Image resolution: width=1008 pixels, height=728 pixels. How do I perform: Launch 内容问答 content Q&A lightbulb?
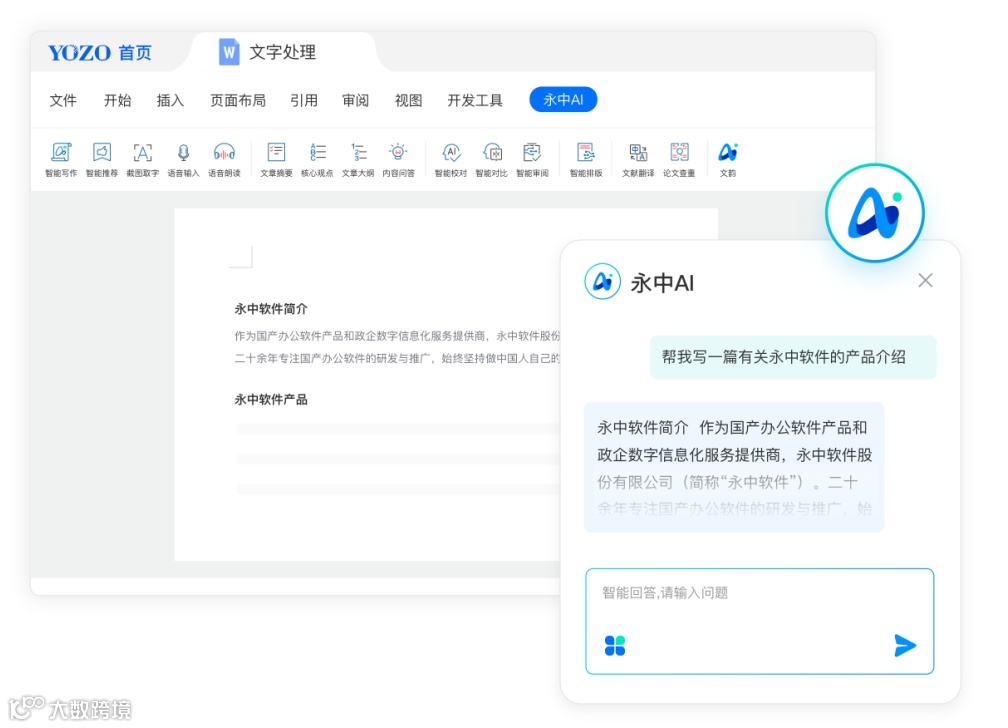(x=399, y=159)
